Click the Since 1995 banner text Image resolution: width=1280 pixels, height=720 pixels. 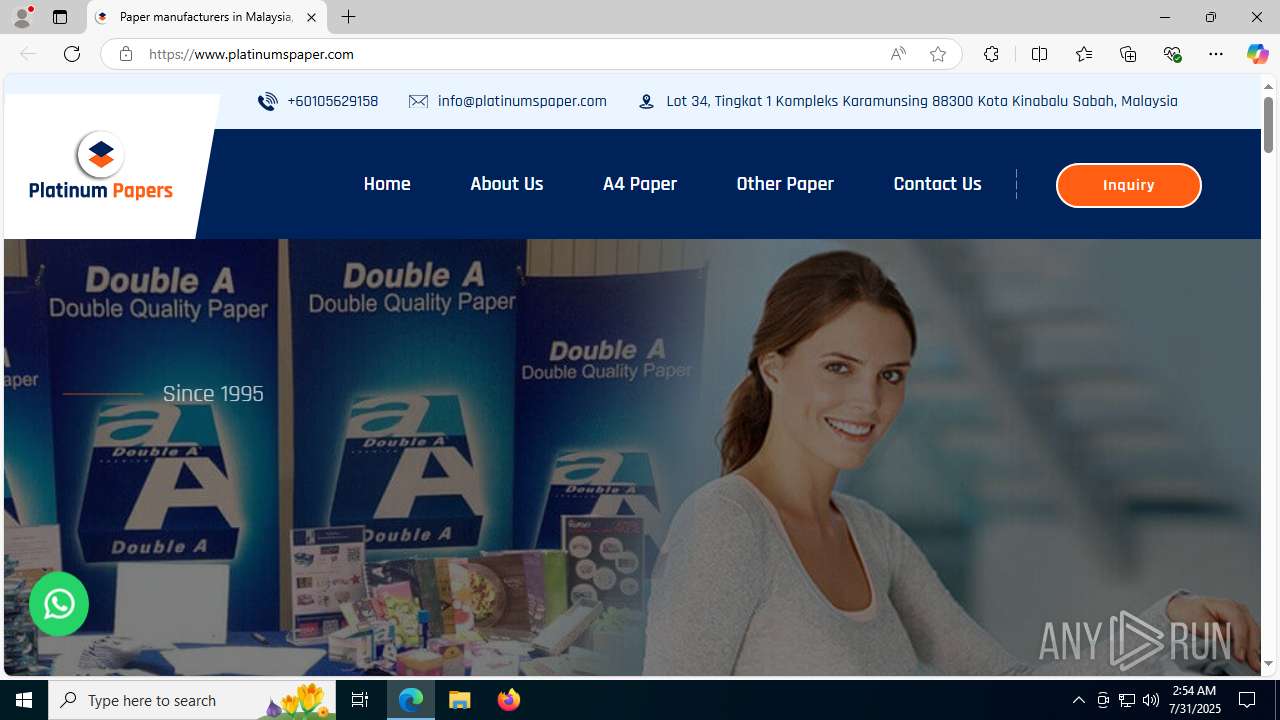(x=213, y=394)
